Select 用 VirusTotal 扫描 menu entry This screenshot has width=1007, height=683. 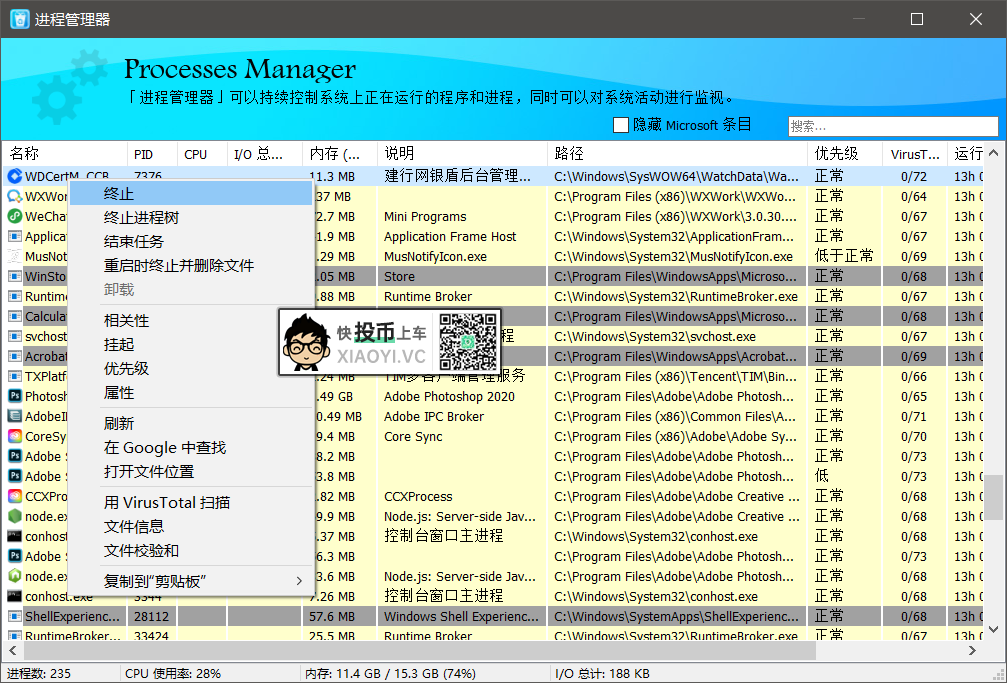point(191,502)
